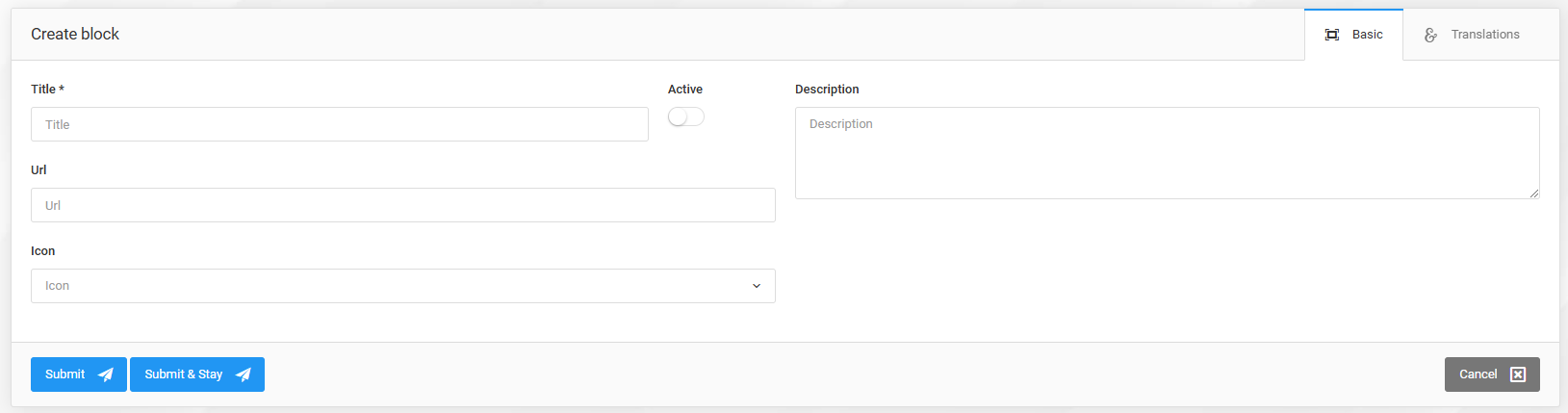Submit the block form
1568x413 pixels.
(79, 374)
